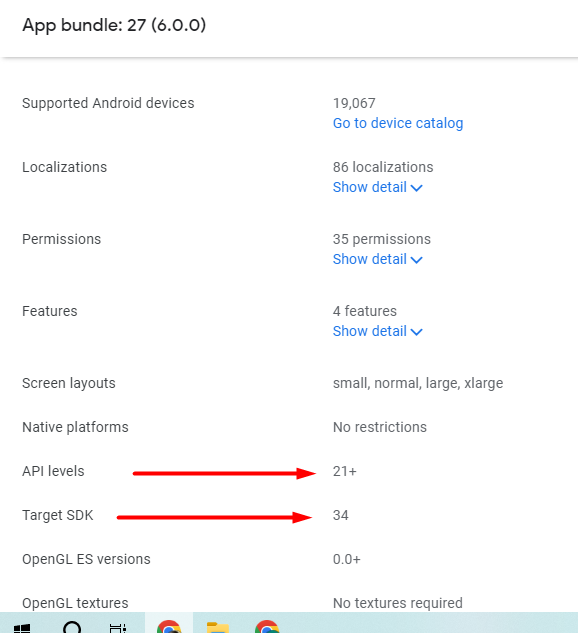Open the Chrome icon right of File Explorer
This screenshot has height=633, width=578.
[267, 627]
